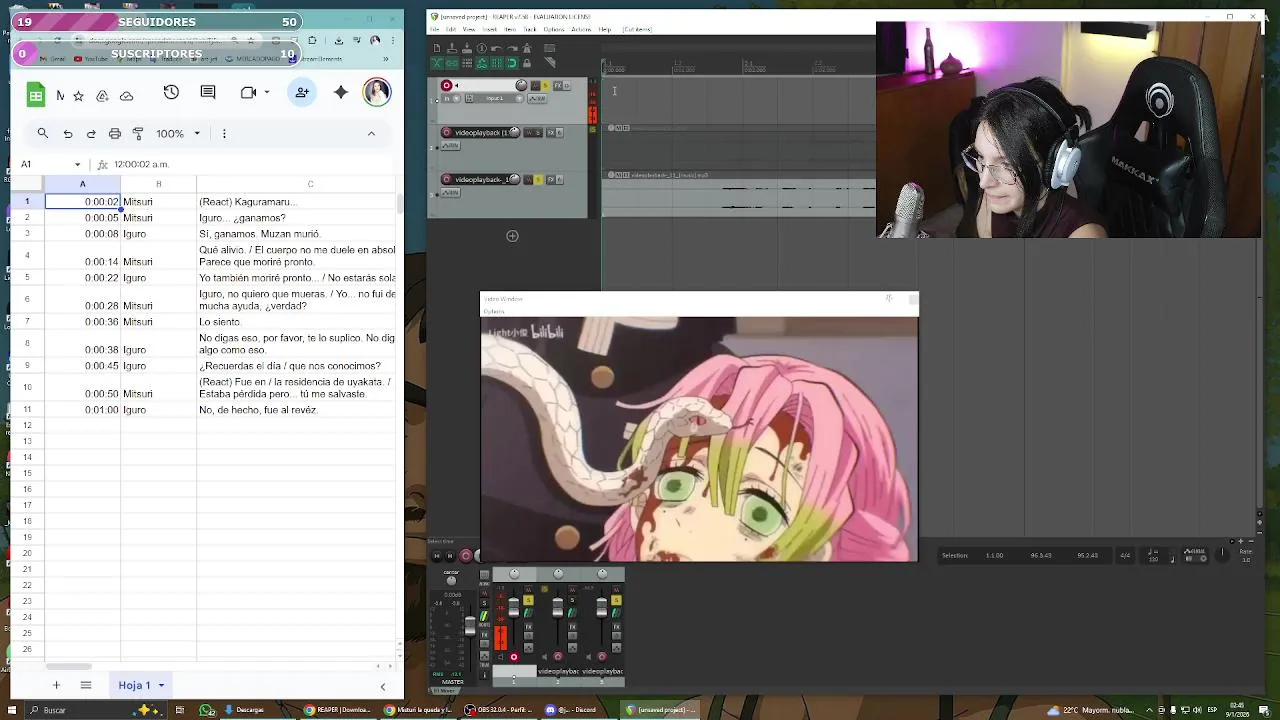The height and width of the screenshot is (720, 1280).
Task: Click the print icon in Sheets toolbar
Action: click(115, 133)
